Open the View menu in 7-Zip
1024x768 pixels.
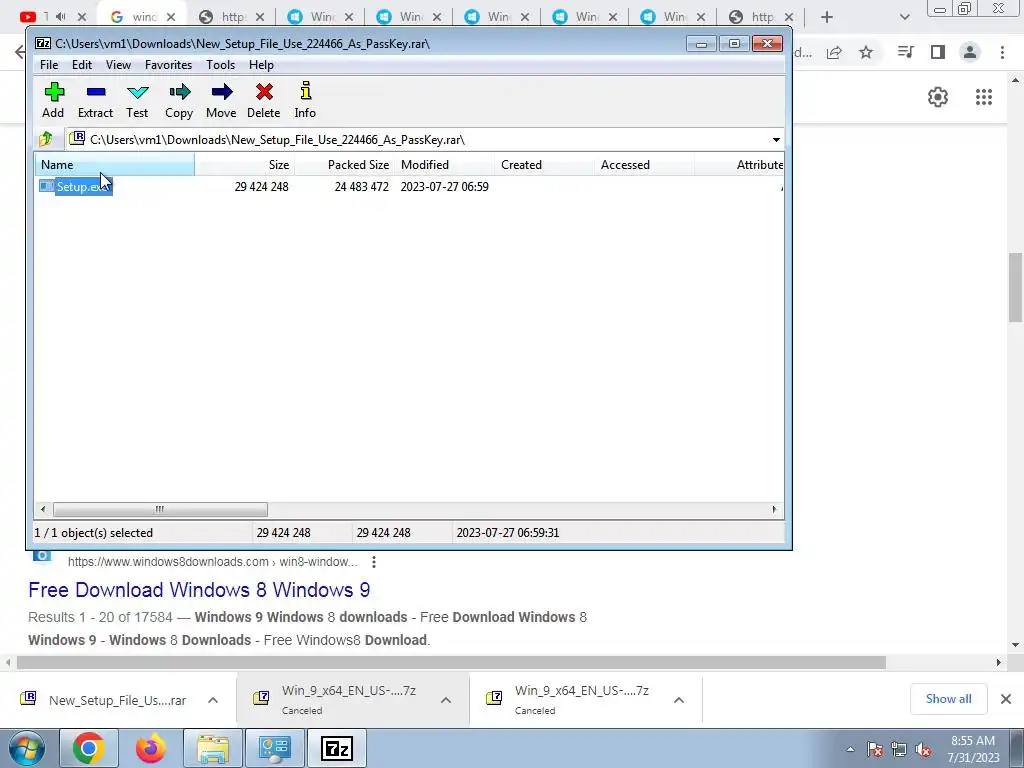pos(118,65)
